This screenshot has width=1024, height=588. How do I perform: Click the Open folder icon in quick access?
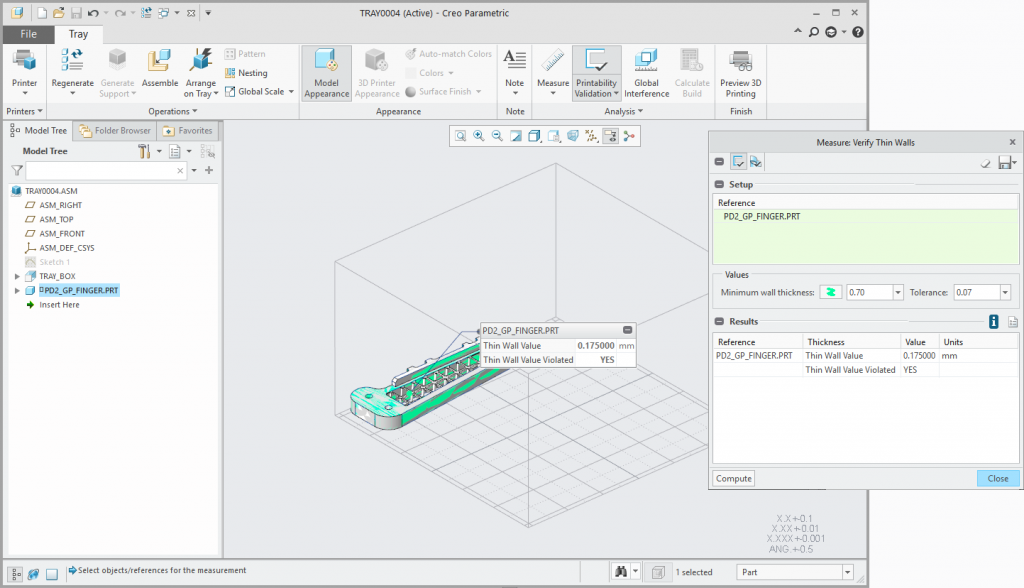click(59, 12)
